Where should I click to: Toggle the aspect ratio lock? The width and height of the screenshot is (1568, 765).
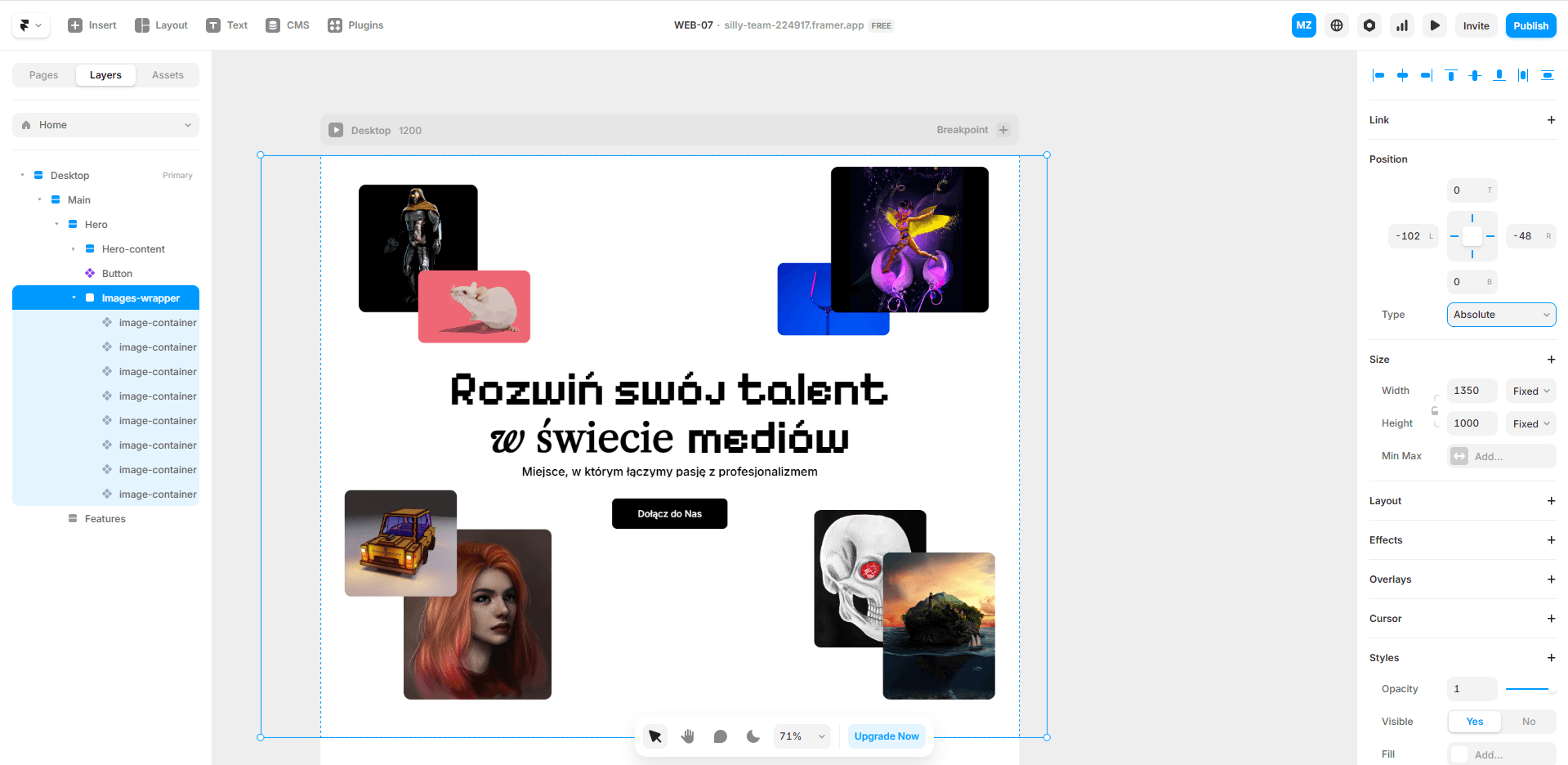point(1435,411)
